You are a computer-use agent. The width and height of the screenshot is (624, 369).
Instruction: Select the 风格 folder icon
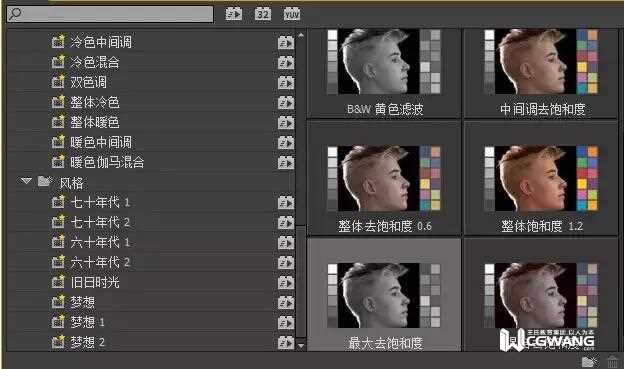point(45,182)
